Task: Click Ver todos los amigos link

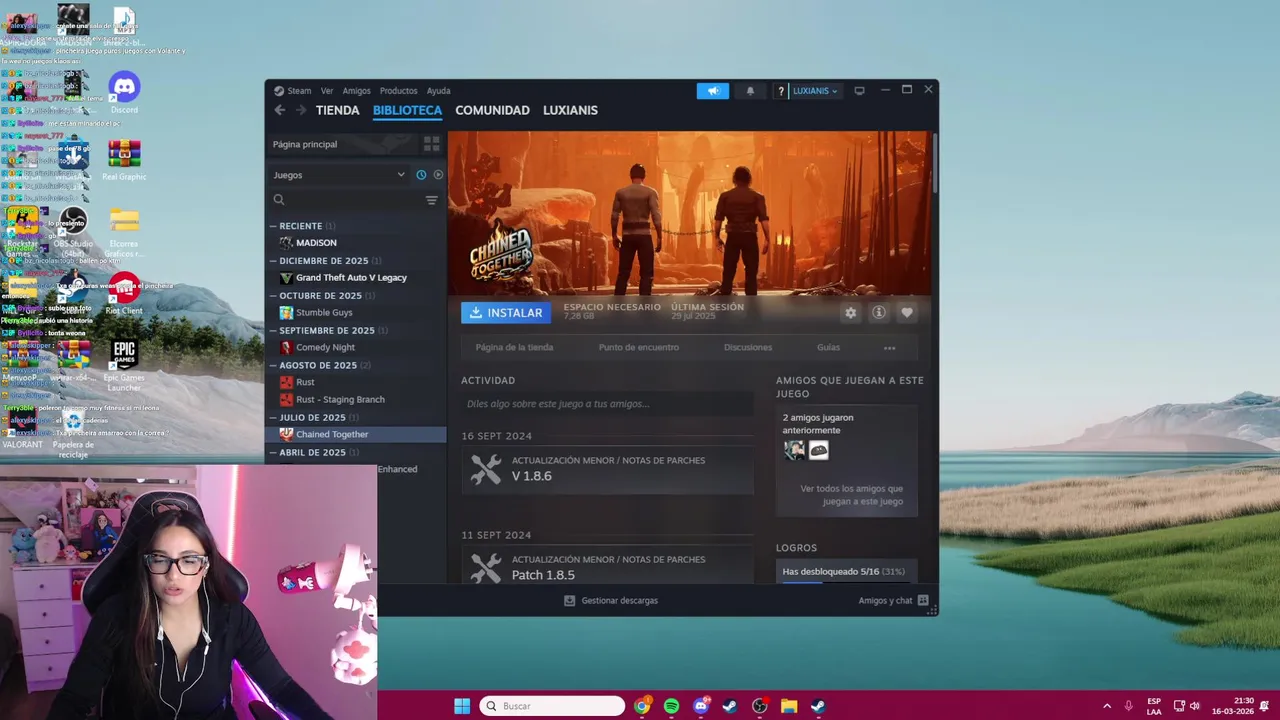Action: [851, 495]
